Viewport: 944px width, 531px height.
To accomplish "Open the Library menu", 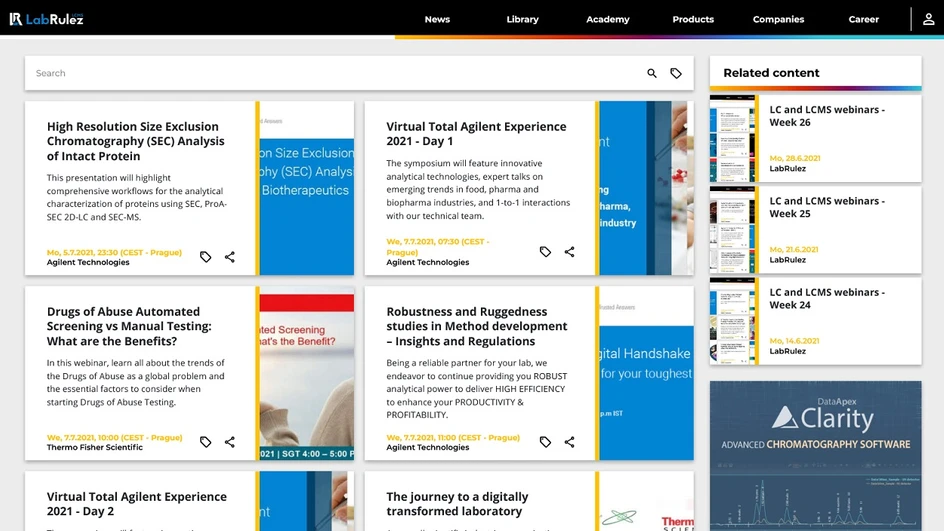I will tap(522, 19).
